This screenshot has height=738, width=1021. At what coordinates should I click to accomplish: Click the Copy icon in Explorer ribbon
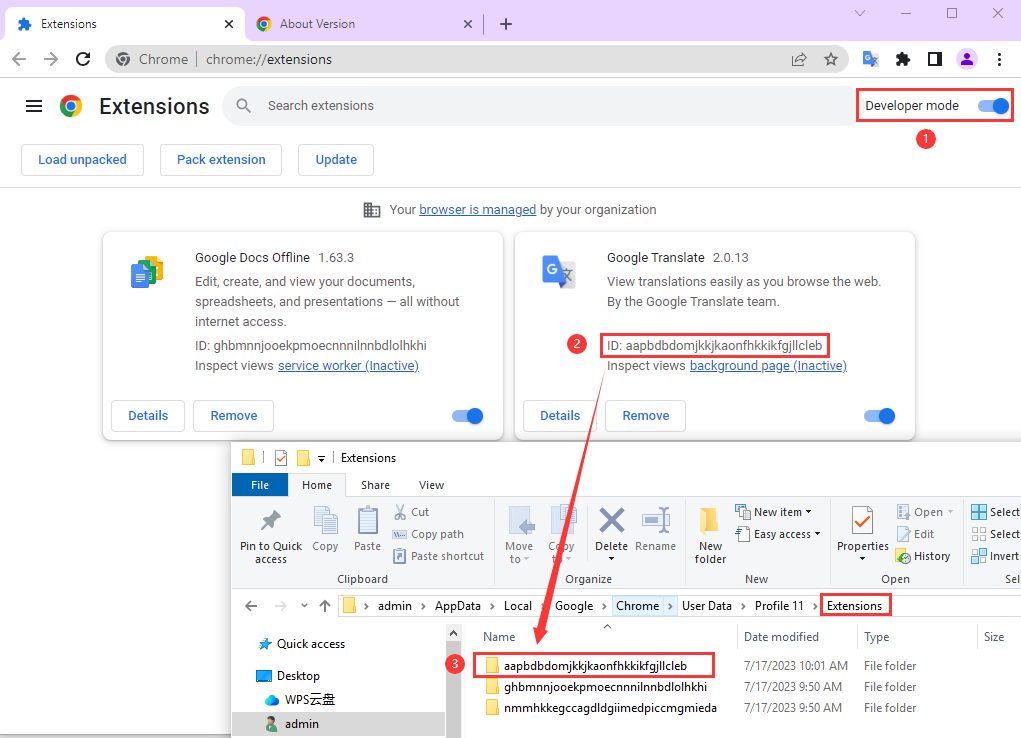[x=325, y=529]
